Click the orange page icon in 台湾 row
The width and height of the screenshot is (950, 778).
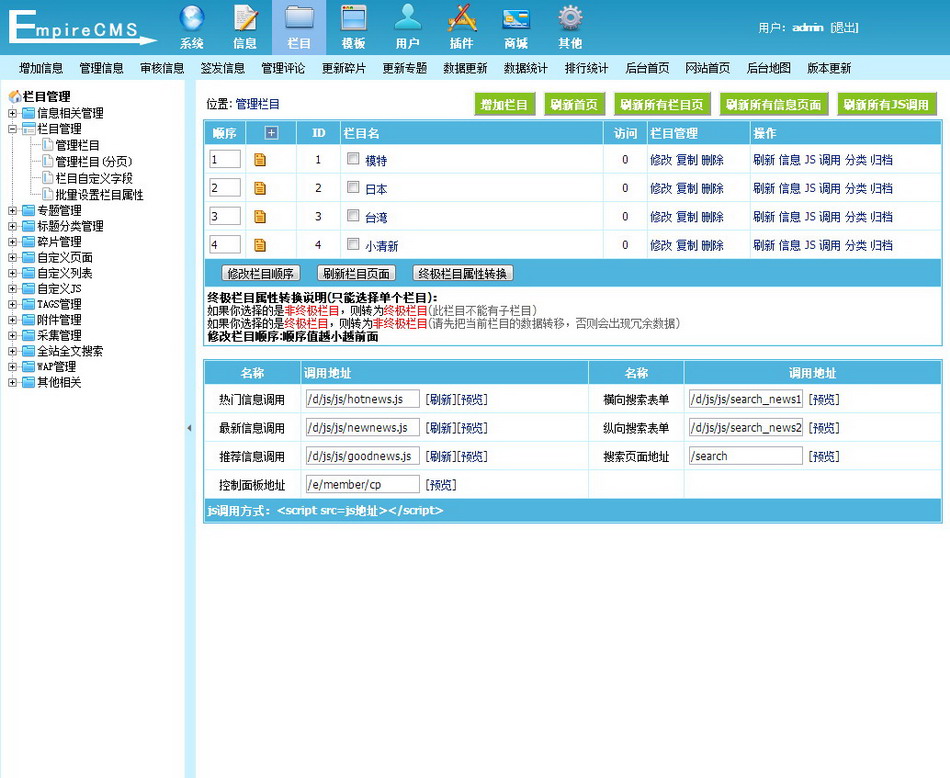260,217
